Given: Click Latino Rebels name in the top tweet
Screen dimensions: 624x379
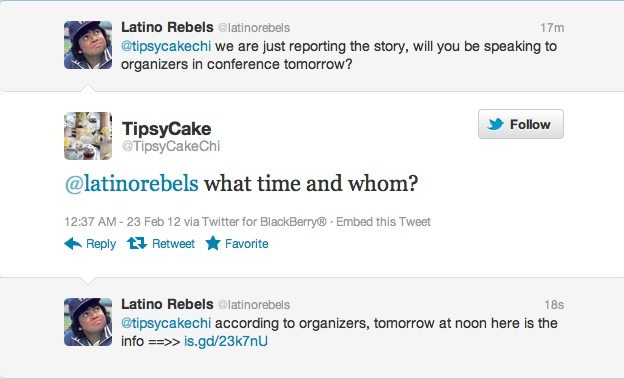Looking at the screenshot, I should pyautogui.click(x=167, y=27).
